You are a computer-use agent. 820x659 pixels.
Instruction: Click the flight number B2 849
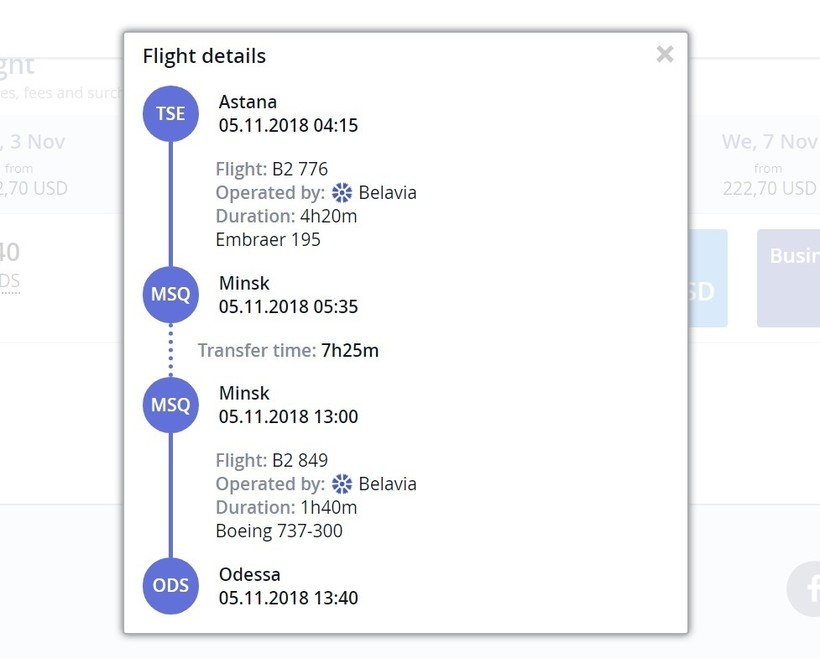tap(300, 461)
